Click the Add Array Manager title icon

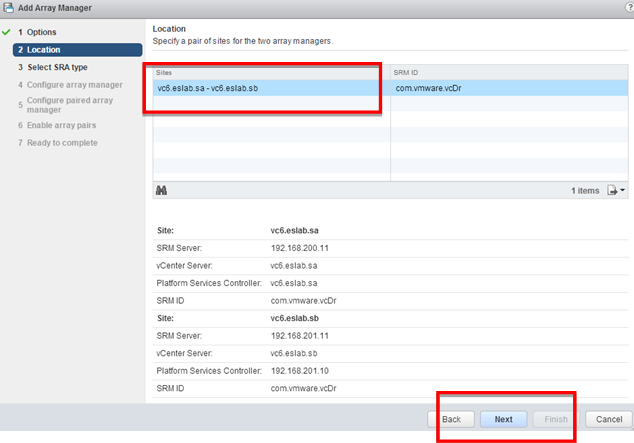click(9, 8)
